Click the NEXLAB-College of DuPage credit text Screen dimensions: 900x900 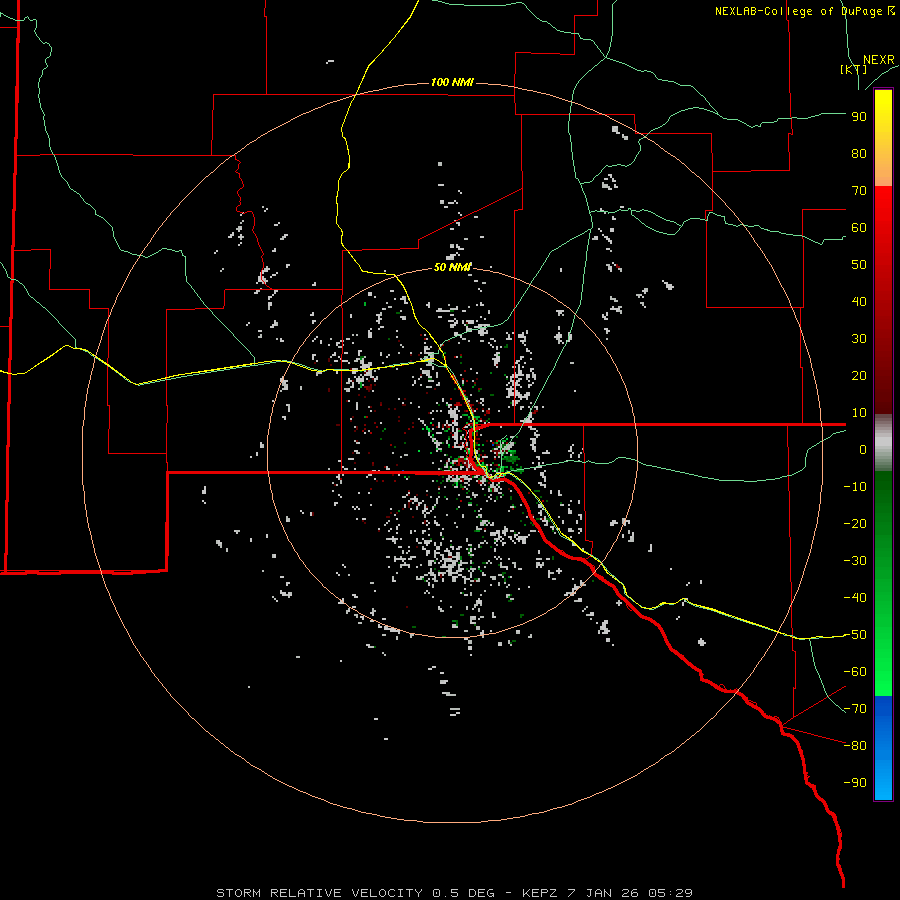click(804, 11)
